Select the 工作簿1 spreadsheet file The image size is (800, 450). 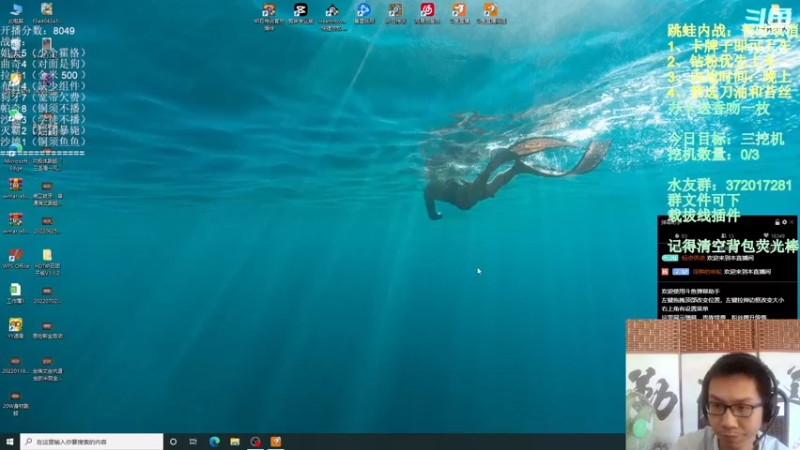tap(16, 293)
